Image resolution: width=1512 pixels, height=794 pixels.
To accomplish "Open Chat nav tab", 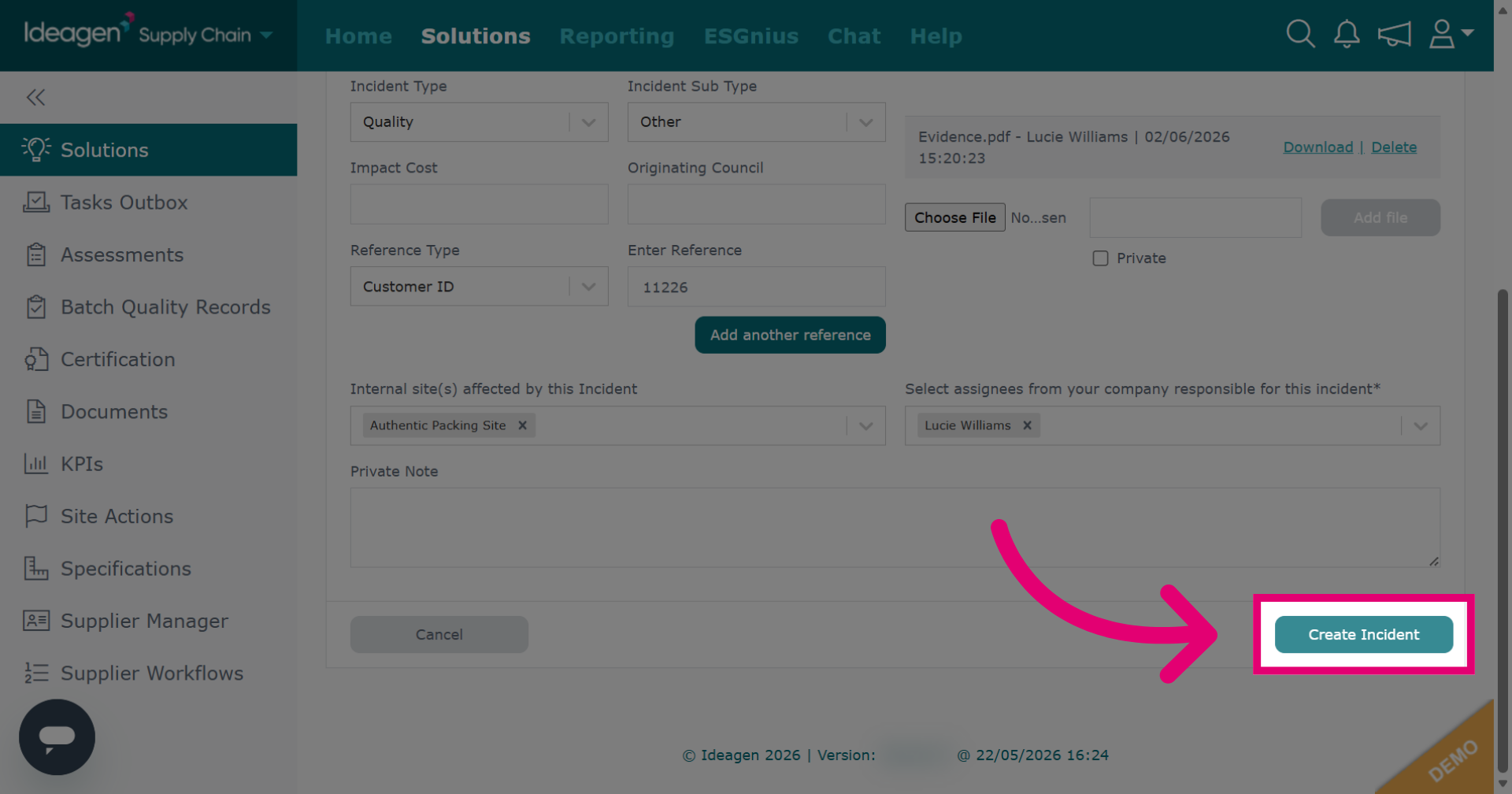I will [854, 36].
